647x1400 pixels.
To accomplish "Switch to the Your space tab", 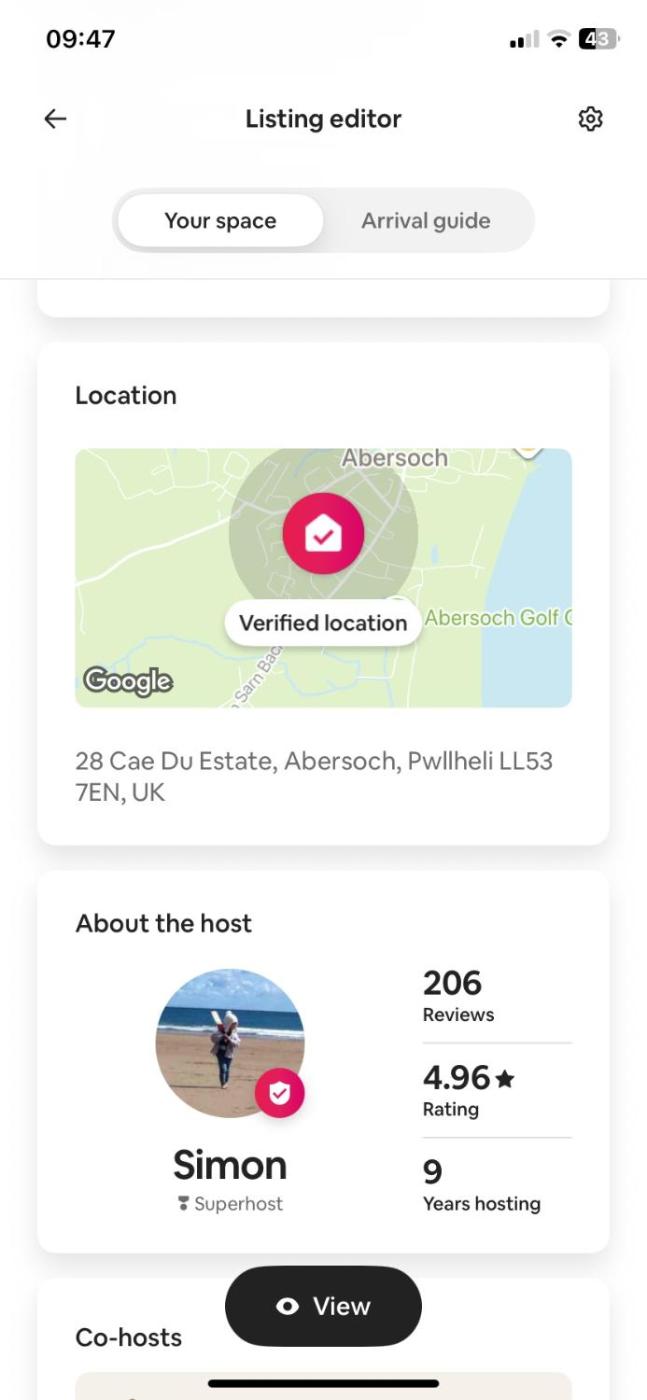I will coord(220,221).
